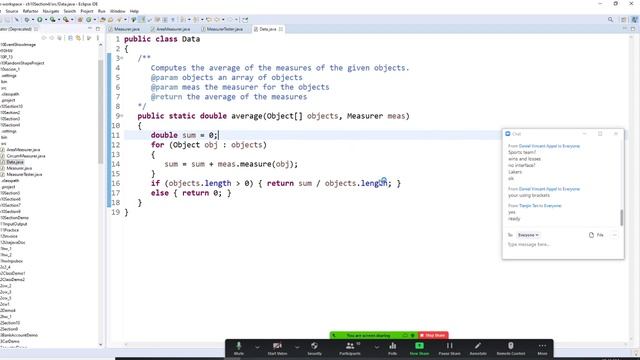Open the Project menu
The image size is (640, 360).
click(87, 11)
